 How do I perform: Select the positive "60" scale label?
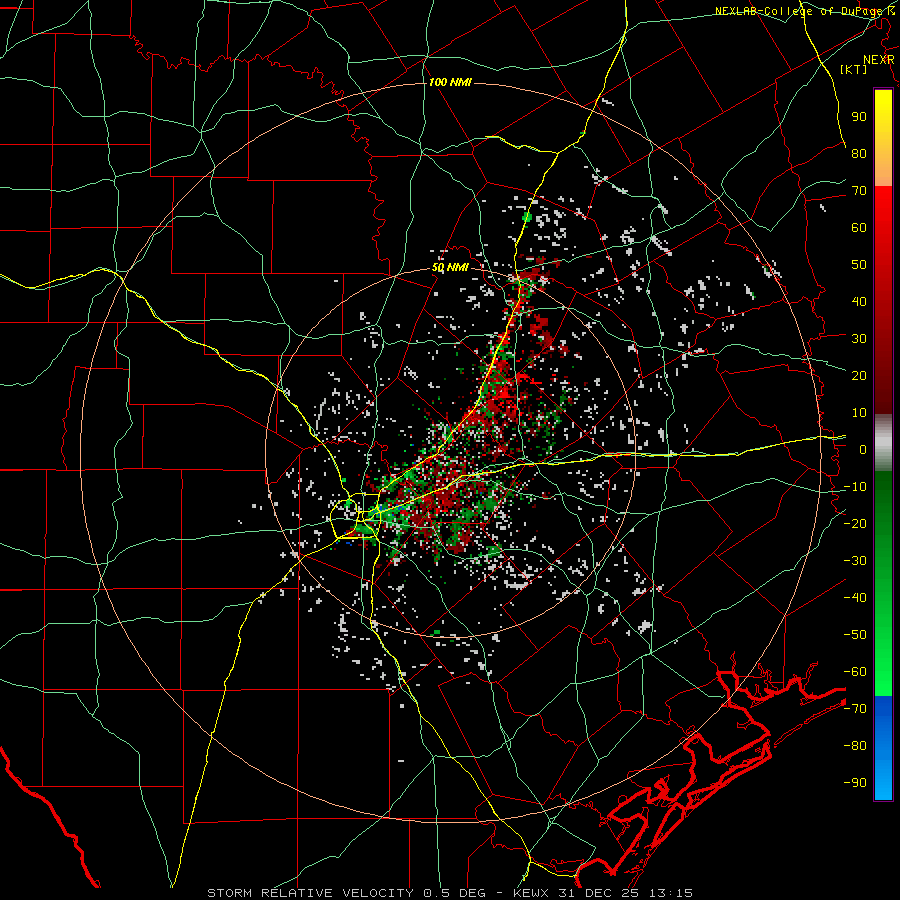coord(859,227)
